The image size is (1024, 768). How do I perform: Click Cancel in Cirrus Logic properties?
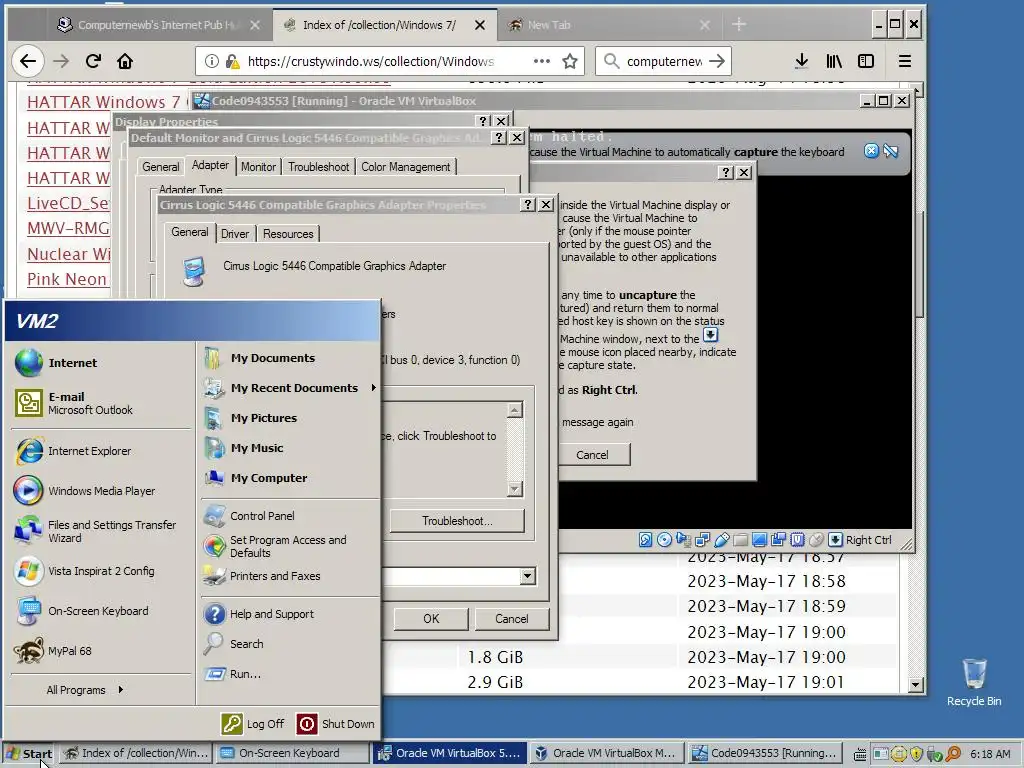pos(511,618)
